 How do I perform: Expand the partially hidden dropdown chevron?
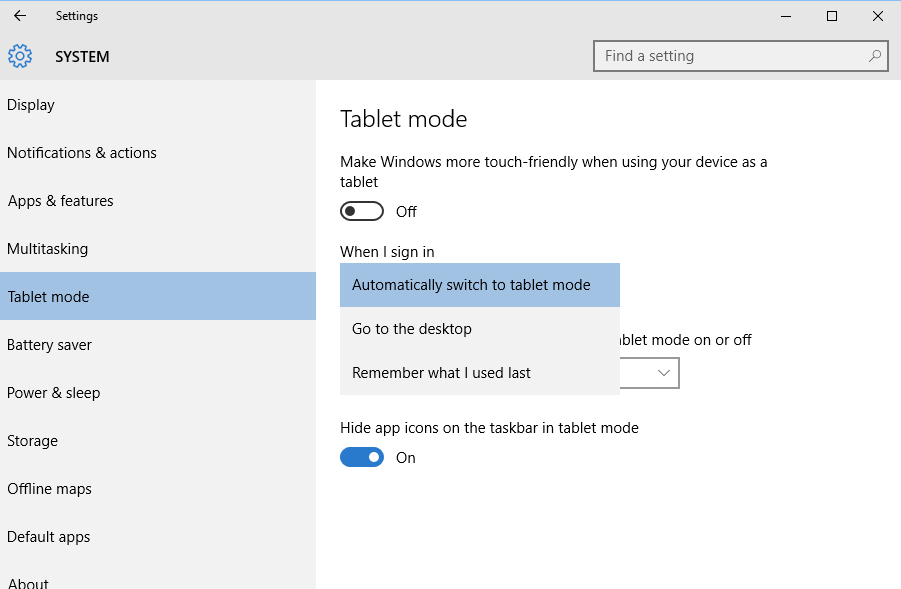click(x=664, y=373)
